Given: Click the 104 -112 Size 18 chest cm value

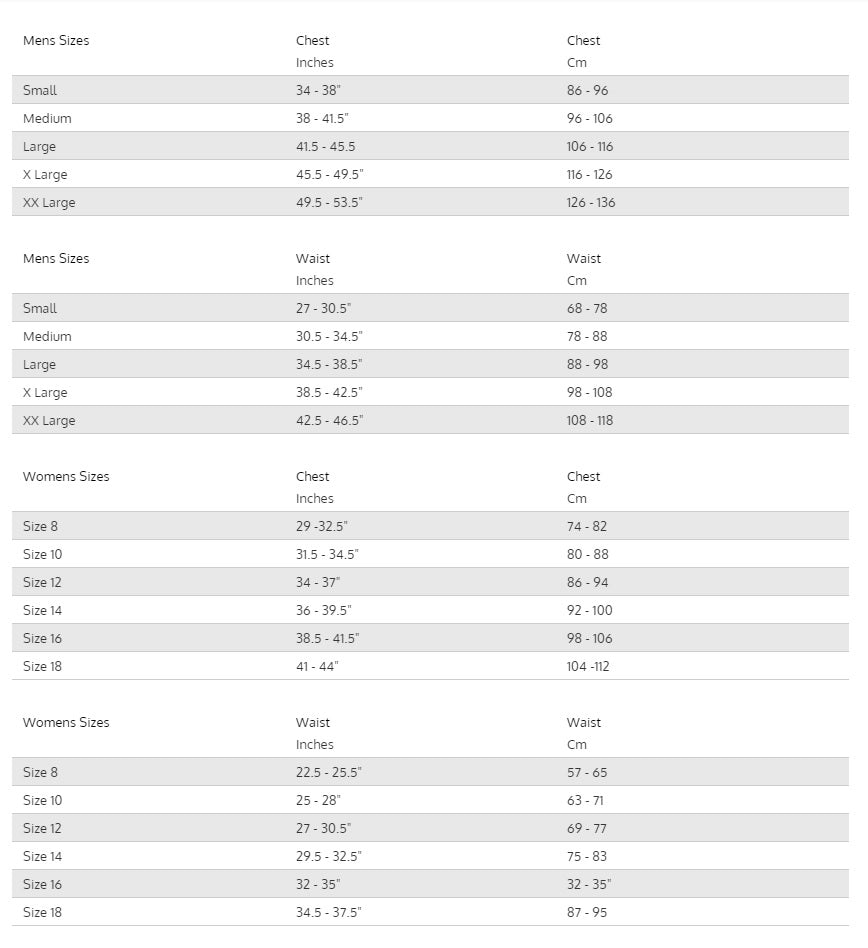Looking at the screenshot, I should pos(588,666).
